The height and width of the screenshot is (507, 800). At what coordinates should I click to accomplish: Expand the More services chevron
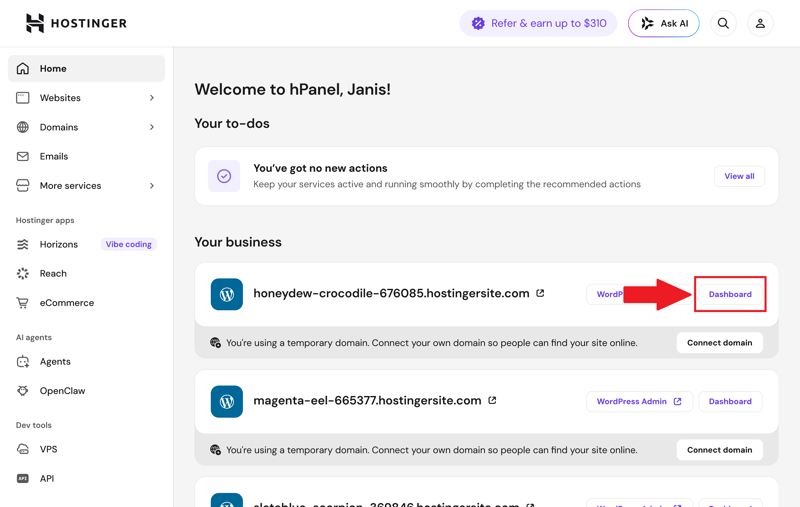pos(152,186)
